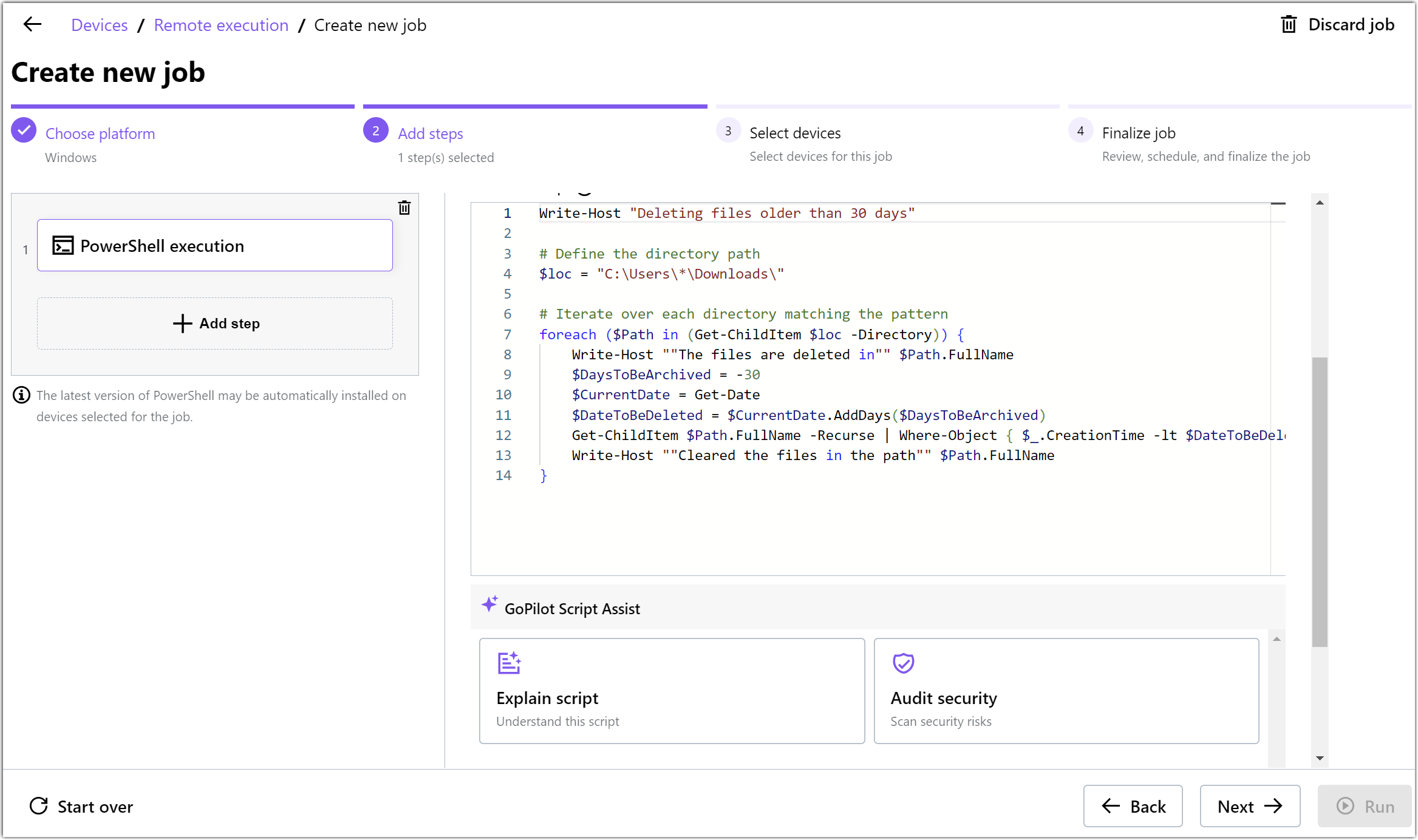This screenshot has width=1418, height=840.
Task: Click the Start over refresh icon
Action: point(39,806)
